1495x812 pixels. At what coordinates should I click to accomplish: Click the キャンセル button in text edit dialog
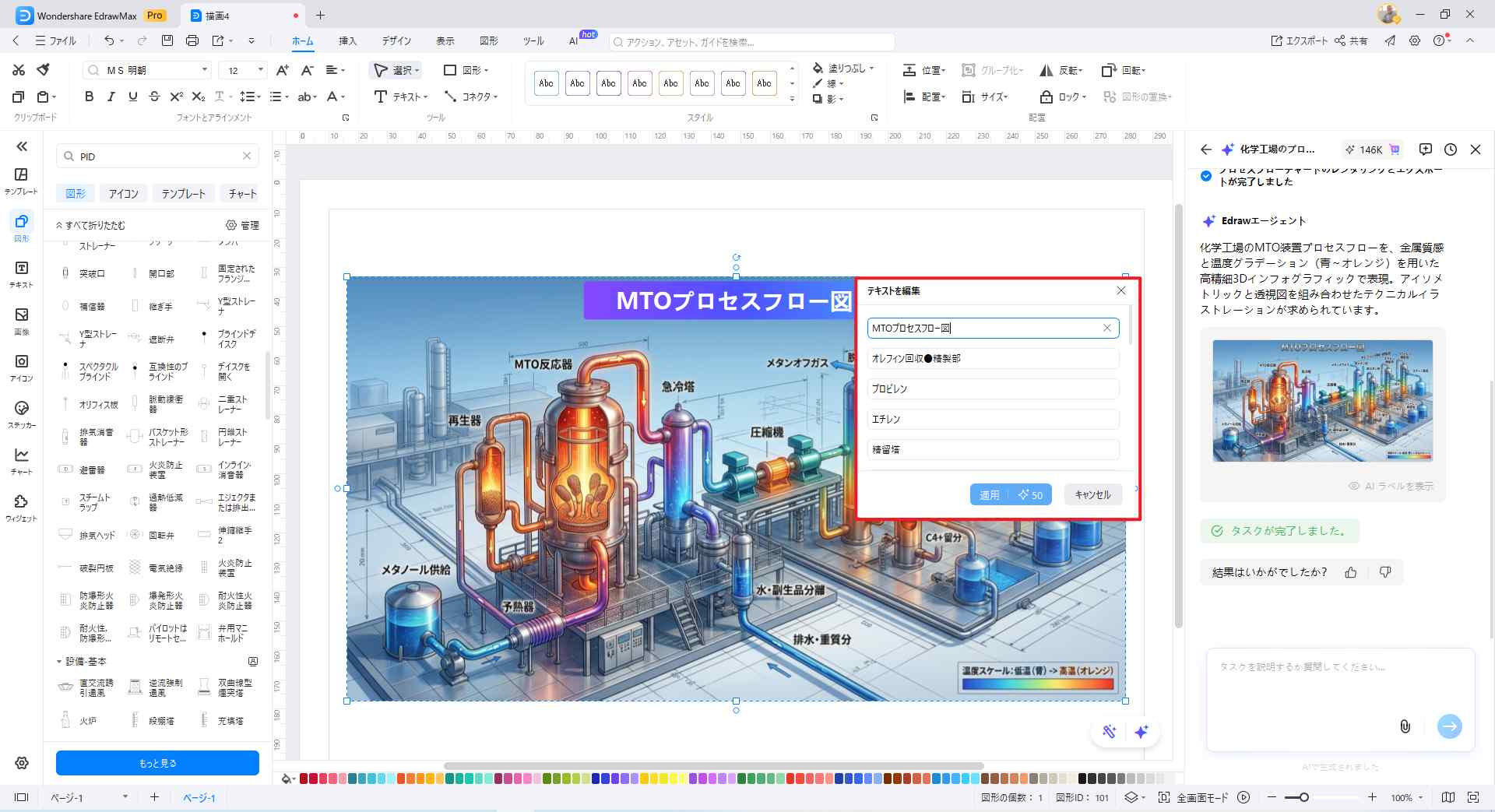(x=1092, y=494)
